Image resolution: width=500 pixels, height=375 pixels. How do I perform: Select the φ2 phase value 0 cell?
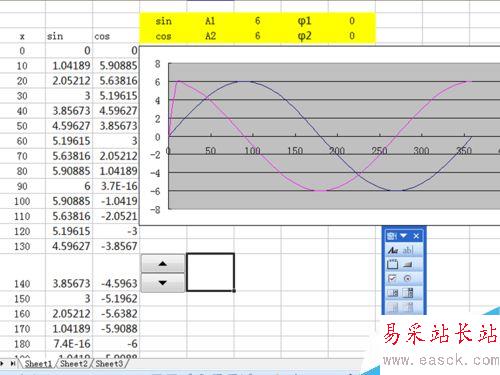click(x=352, y=36)
